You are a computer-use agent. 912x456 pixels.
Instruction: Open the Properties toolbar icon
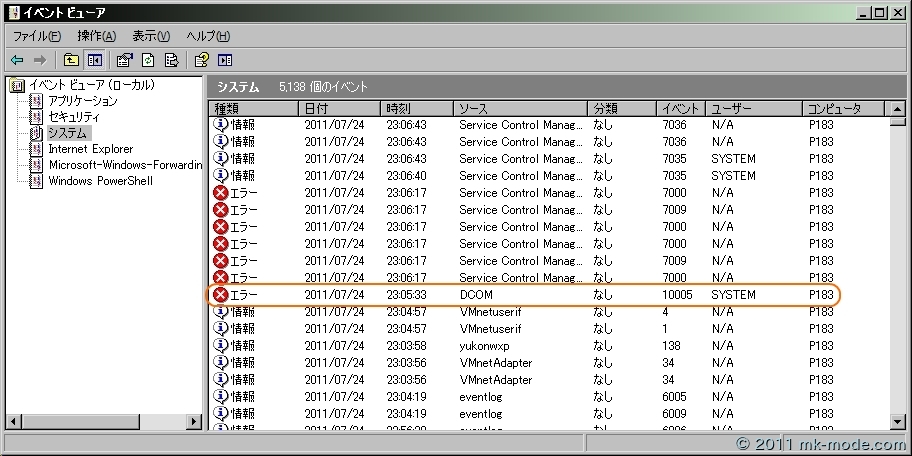[x=125, y=60]
